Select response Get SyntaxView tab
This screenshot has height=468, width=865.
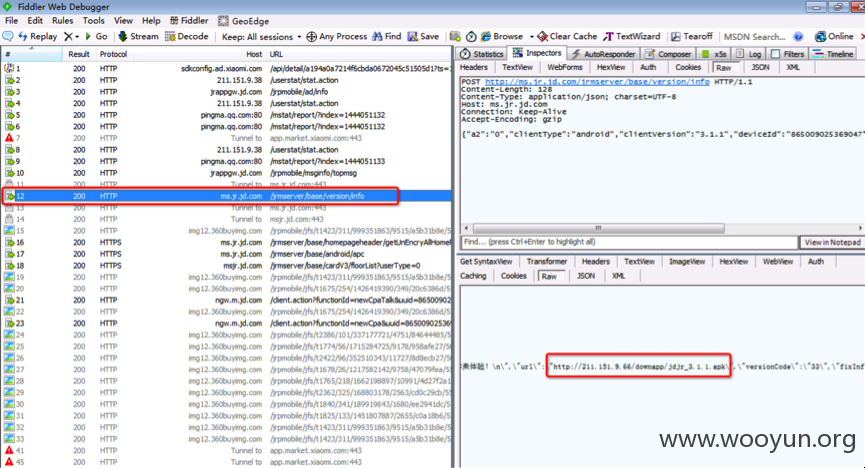coord(486,262)
